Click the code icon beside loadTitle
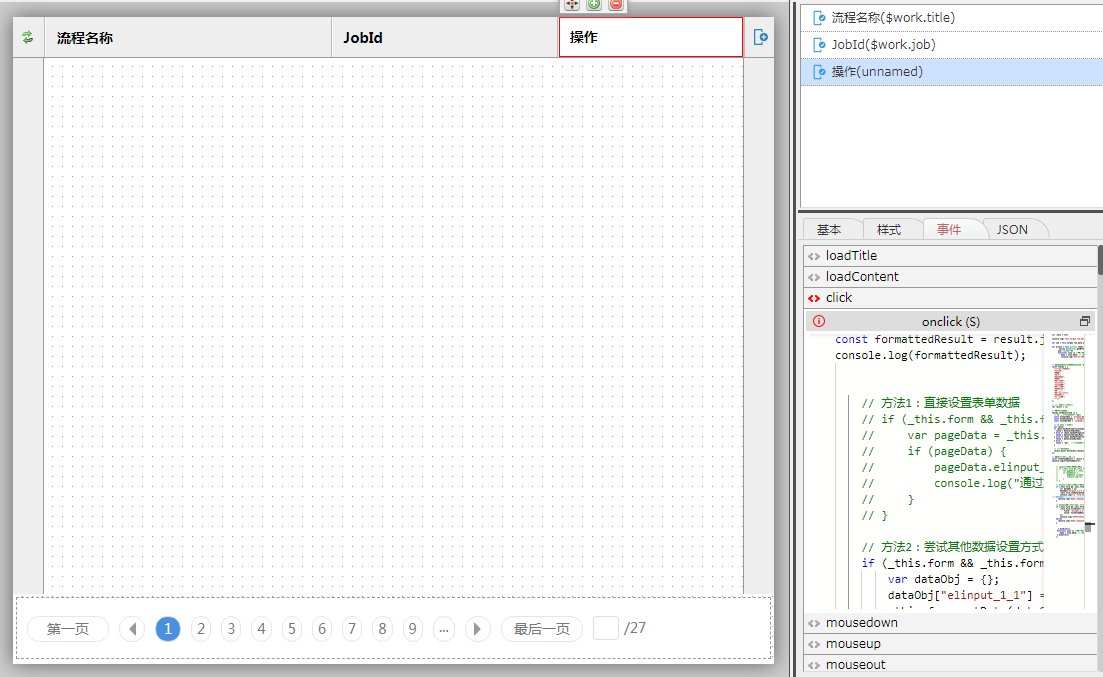This screenshot has width=1103, height=677. click(814, 256)
